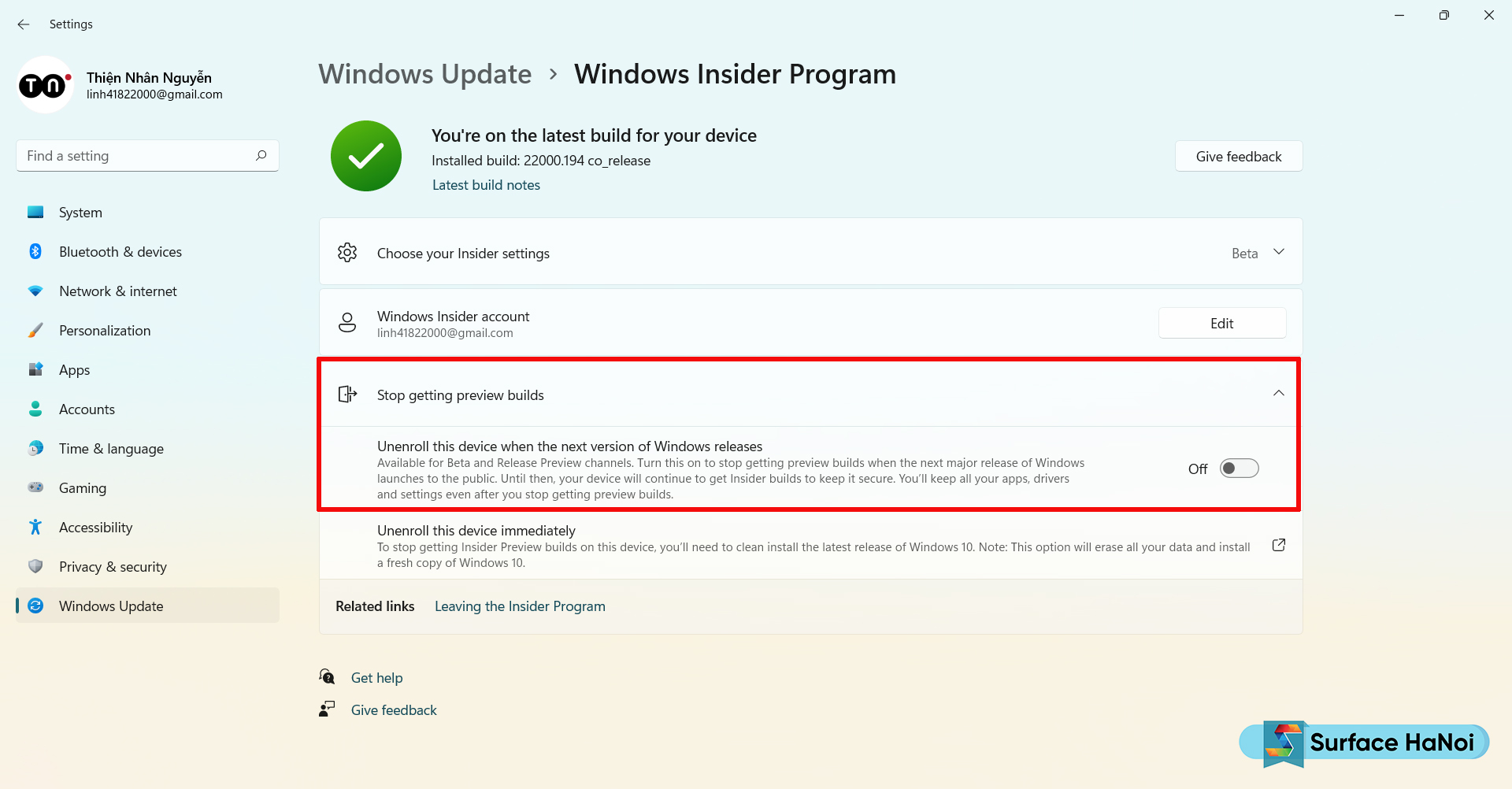Click the Accessibility figure icon
Screen dimensions: 1512x789
click(x=35, y=527)
